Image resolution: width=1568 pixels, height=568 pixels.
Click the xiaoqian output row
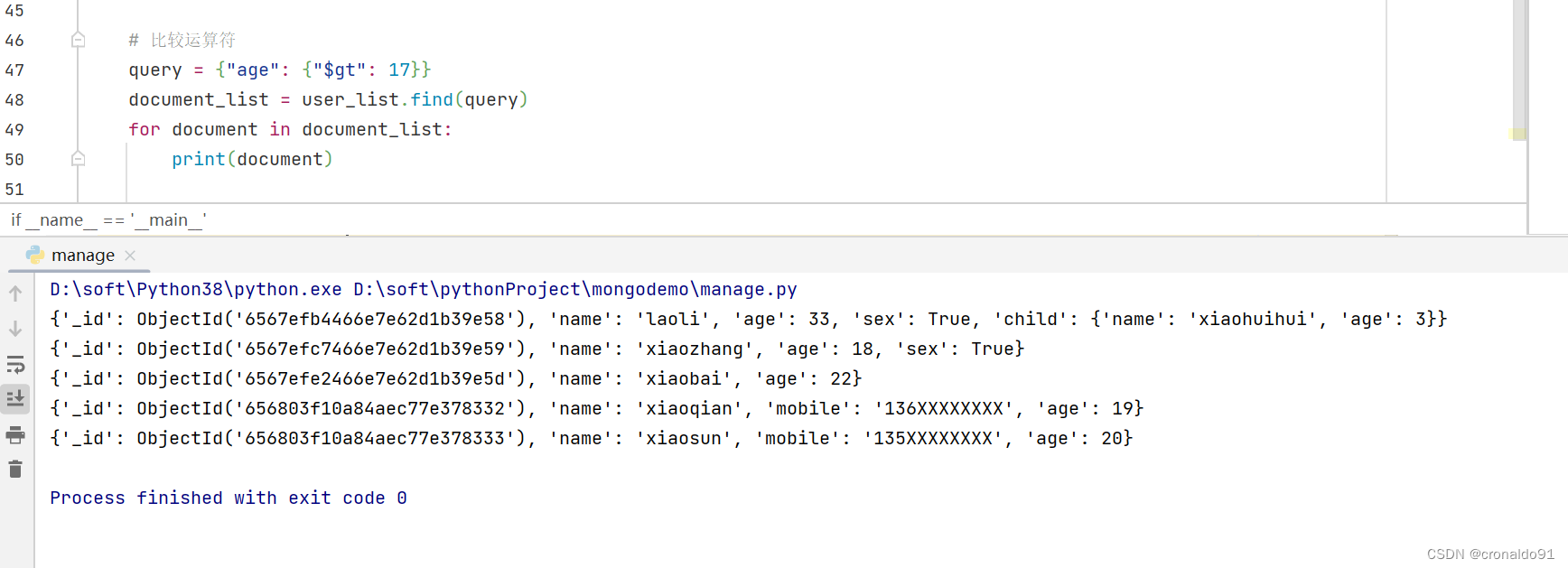tap(597, 408)
